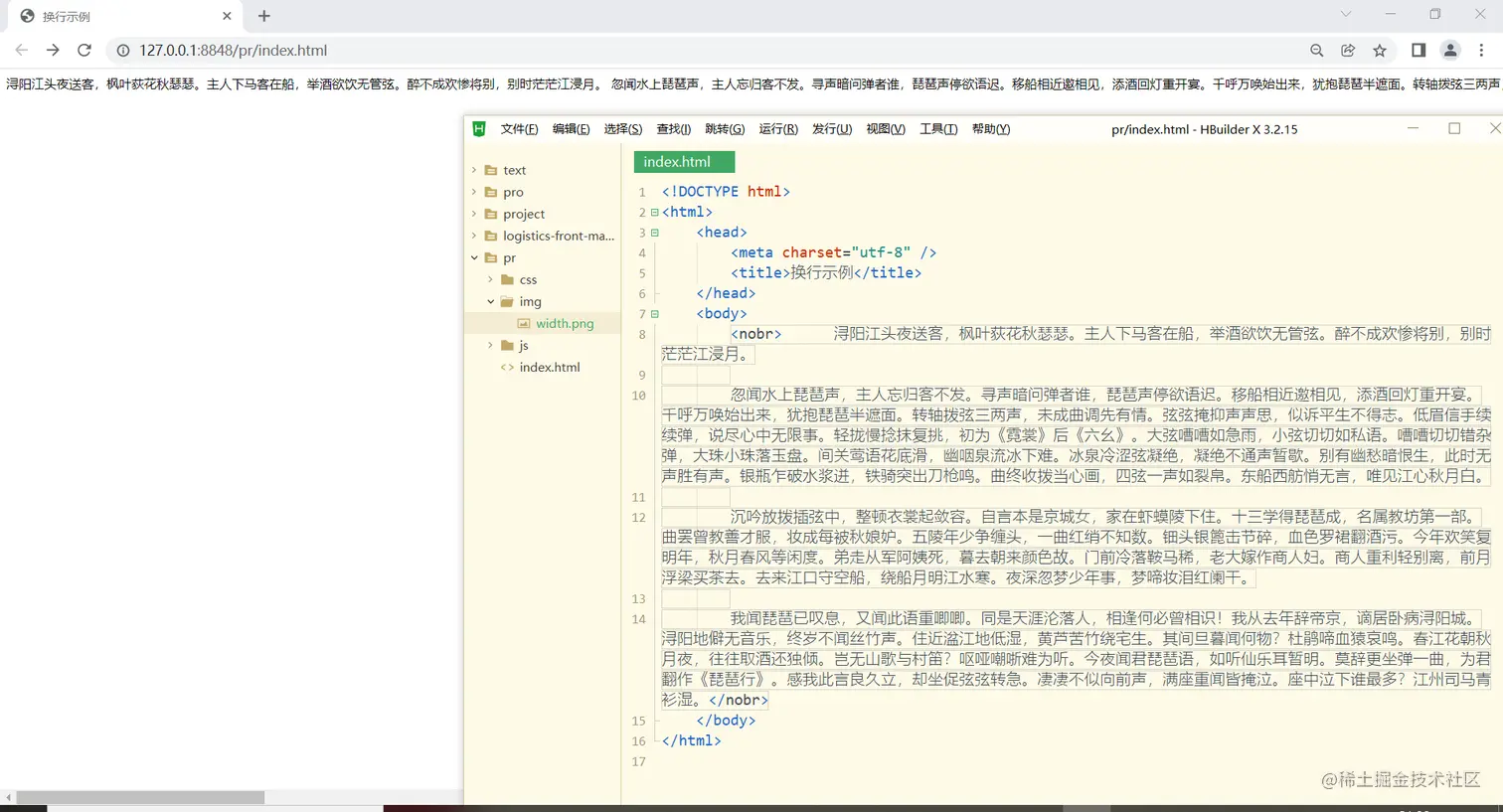Open a new browser tab with the plus button

(x=262, y=16)
